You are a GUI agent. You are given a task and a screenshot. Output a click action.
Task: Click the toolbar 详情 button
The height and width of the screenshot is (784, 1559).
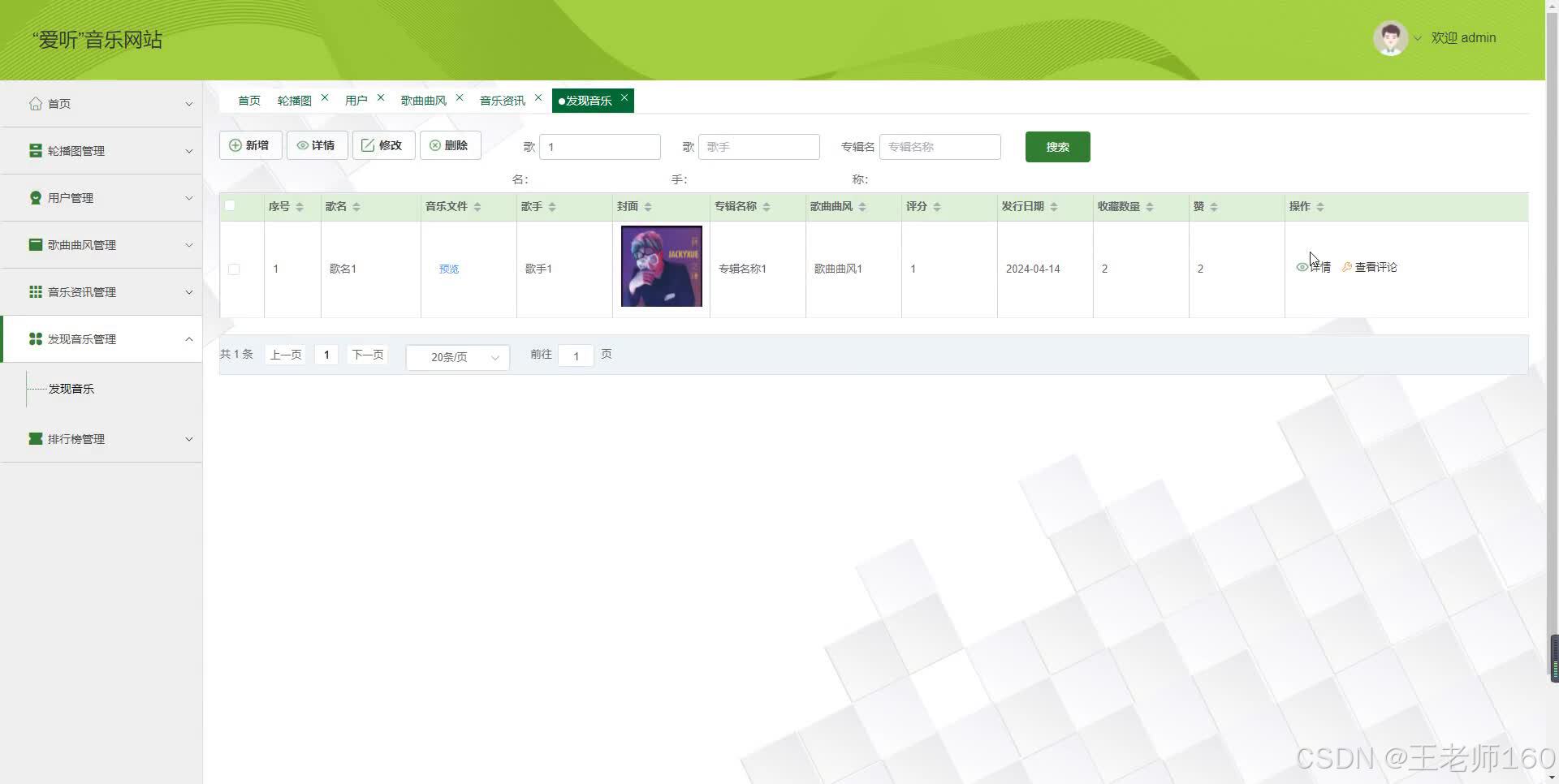point(317,145)
